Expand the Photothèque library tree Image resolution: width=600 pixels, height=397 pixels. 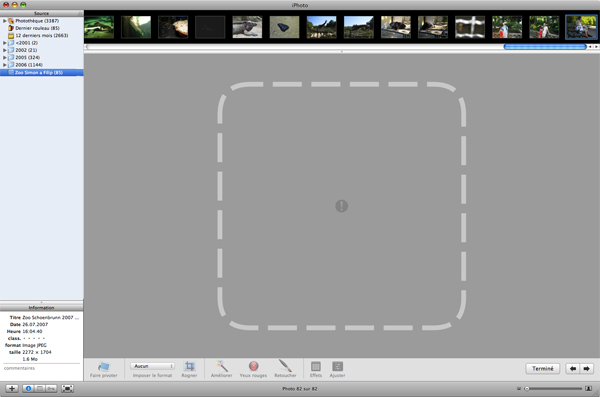(5, 21)
